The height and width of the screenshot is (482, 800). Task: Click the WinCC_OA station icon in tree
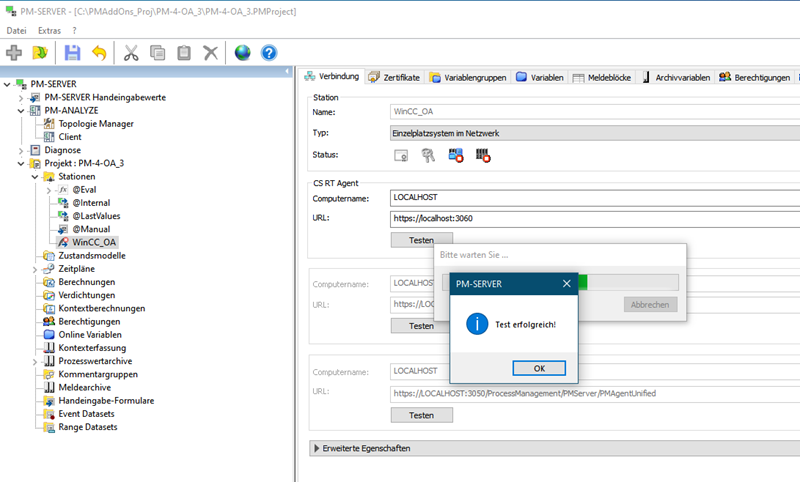pos(63,242)
